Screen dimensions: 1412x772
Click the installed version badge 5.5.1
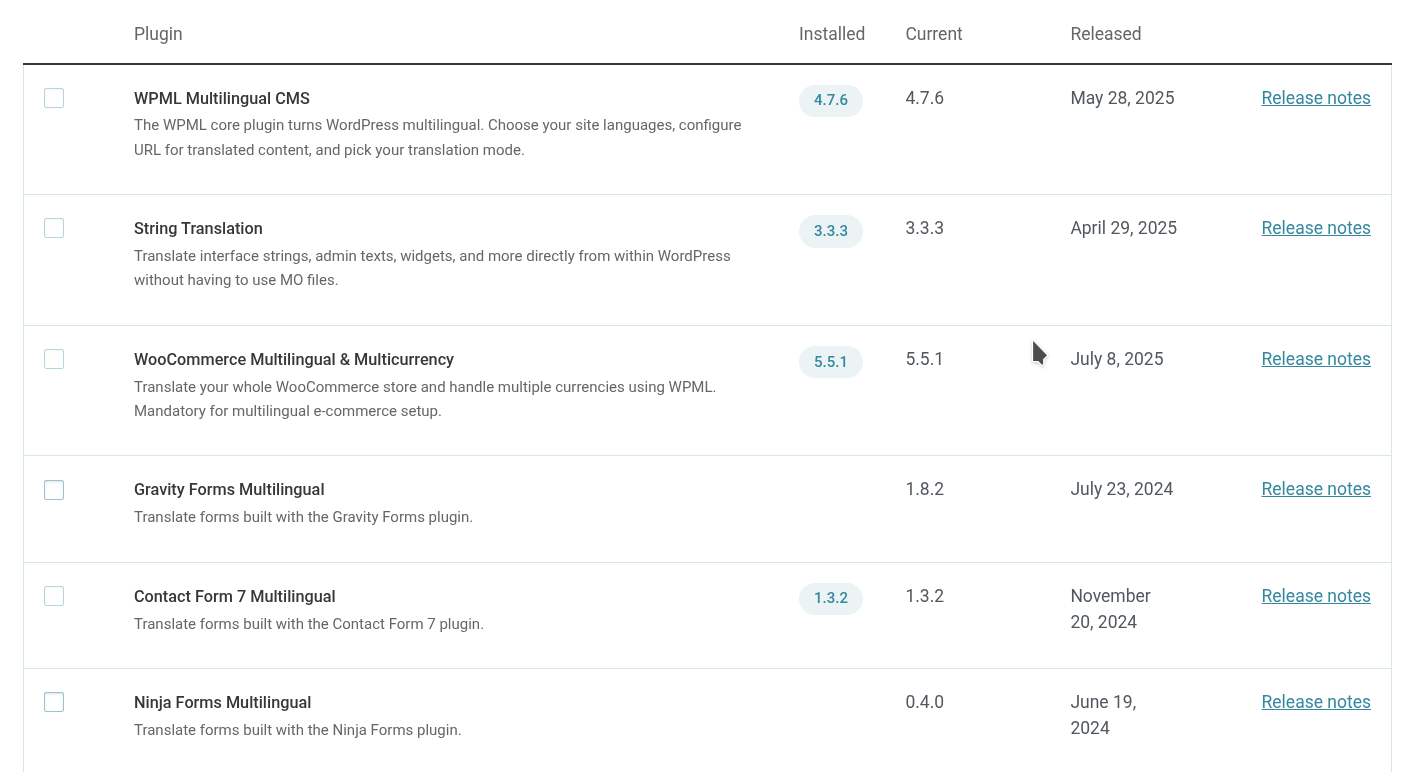[x=830, y=362]
